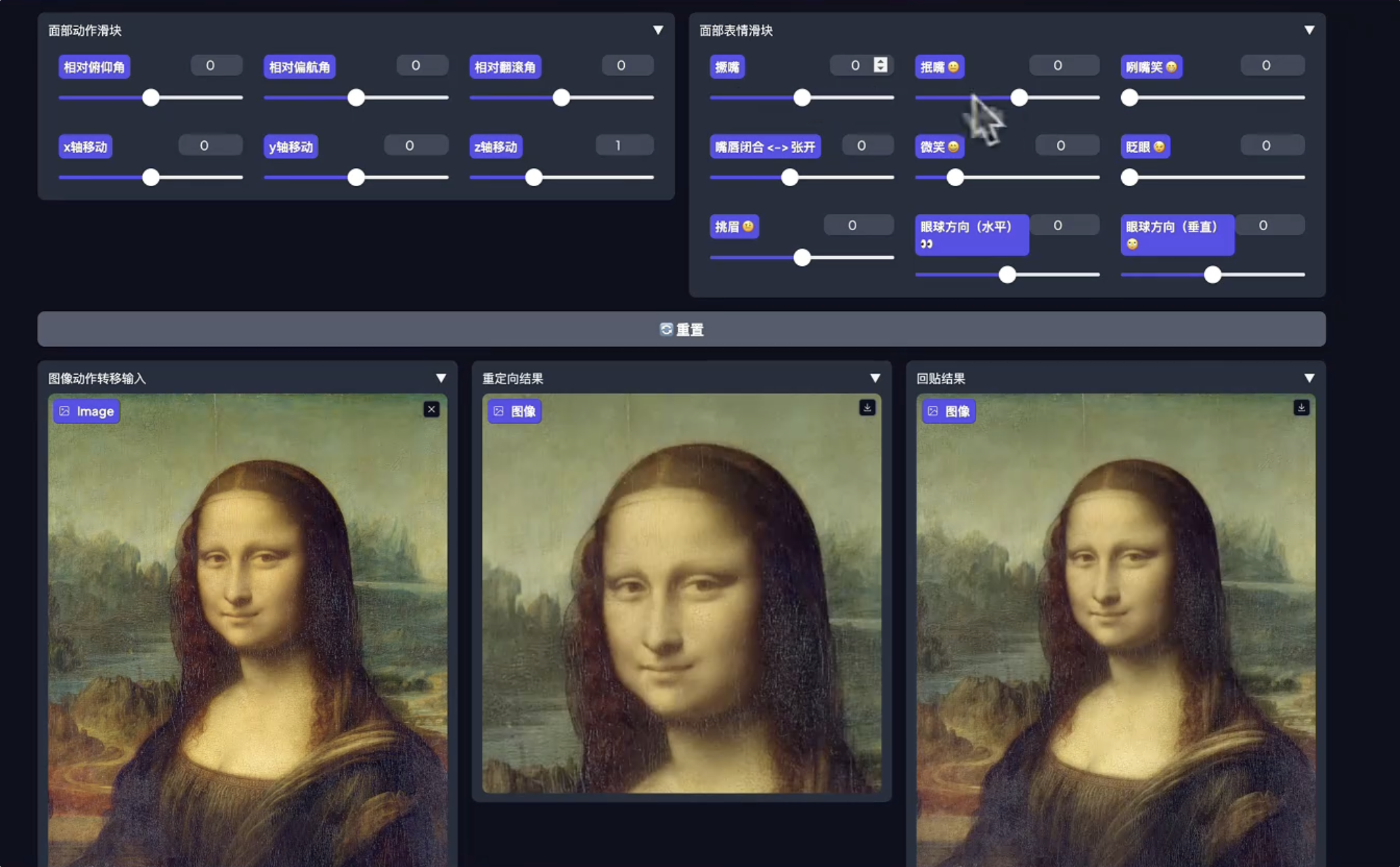Click the 面部表情滑块 panel title

coord(736,30)
